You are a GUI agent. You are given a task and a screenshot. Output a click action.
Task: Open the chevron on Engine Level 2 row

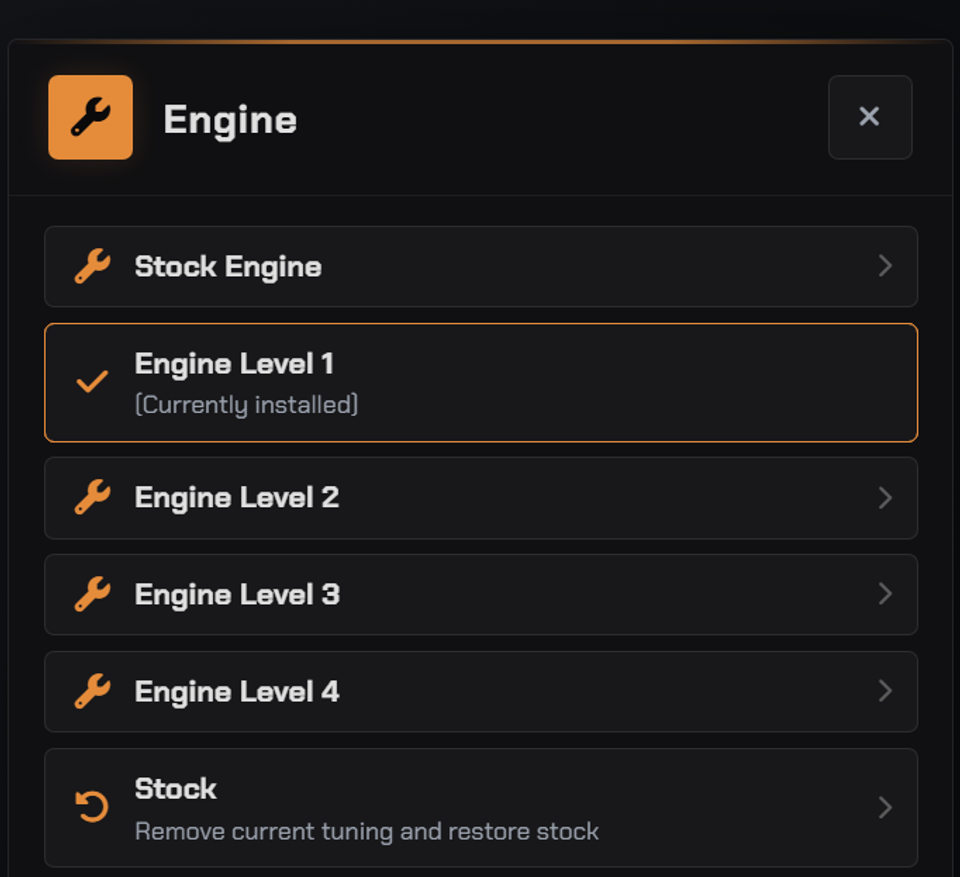(x=885, y=497)
